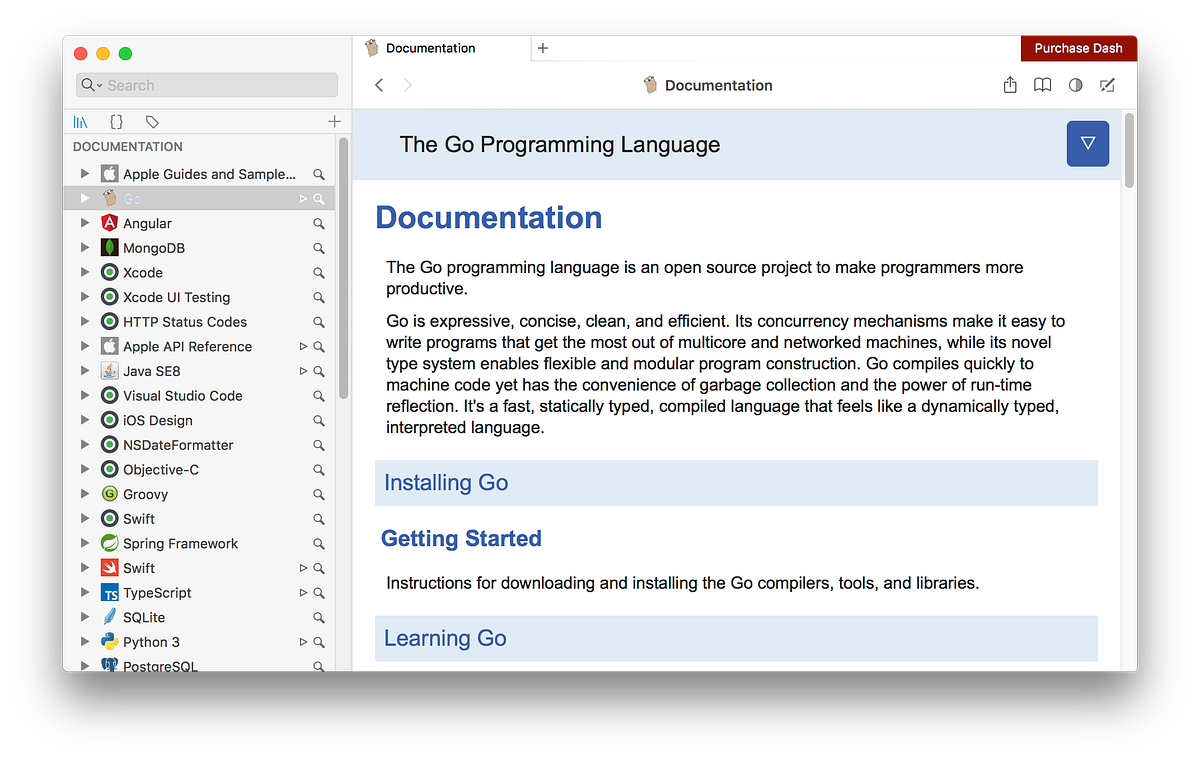1200x761 pixels.
Task: Click the annotate page pencil icon
Action: [1107, 85]
